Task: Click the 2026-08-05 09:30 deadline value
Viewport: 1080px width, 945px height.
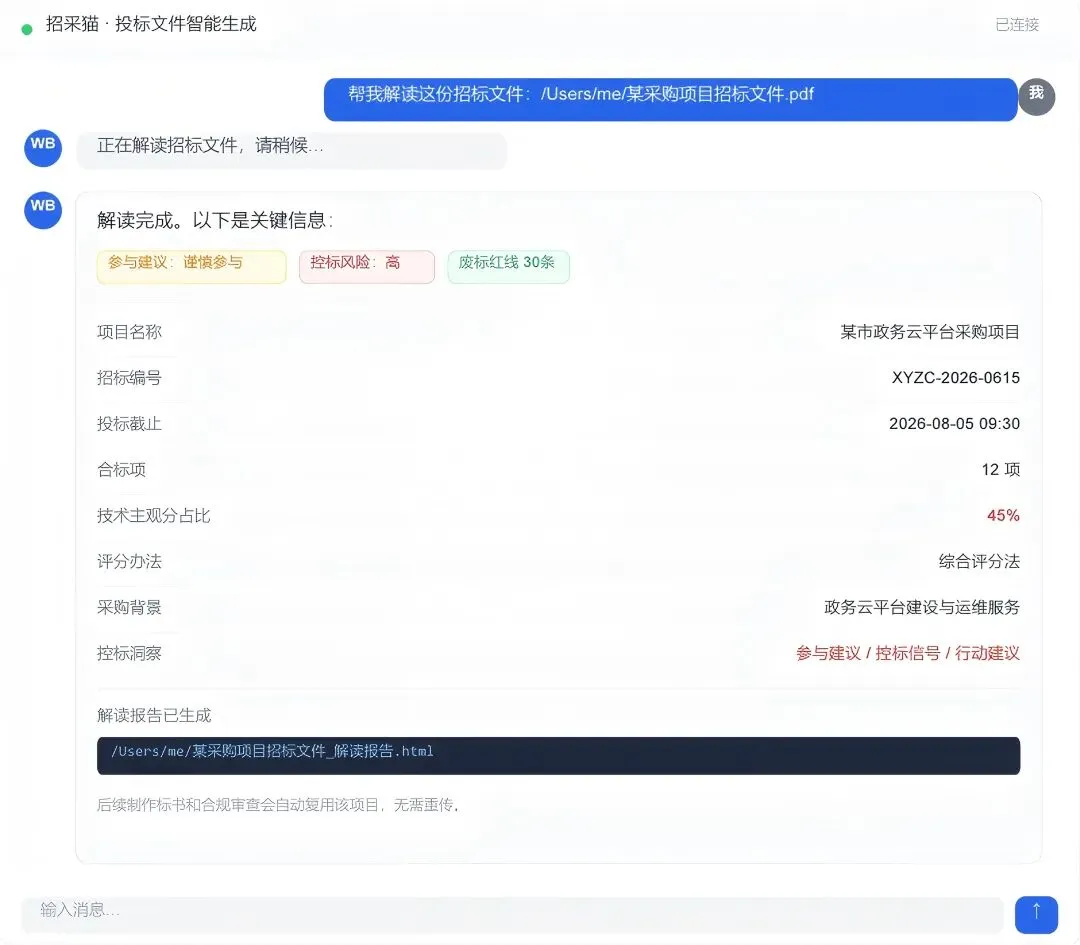Action: 954,424
